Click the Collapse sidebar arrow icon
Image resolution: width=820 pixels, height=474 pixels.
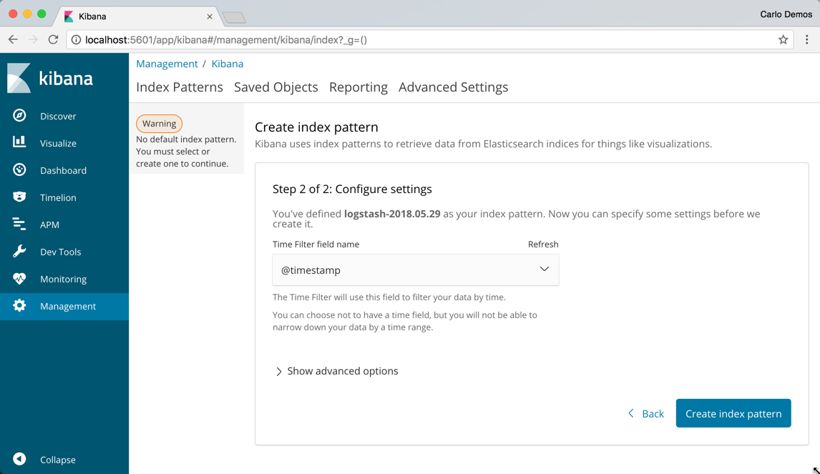point(19,459)
